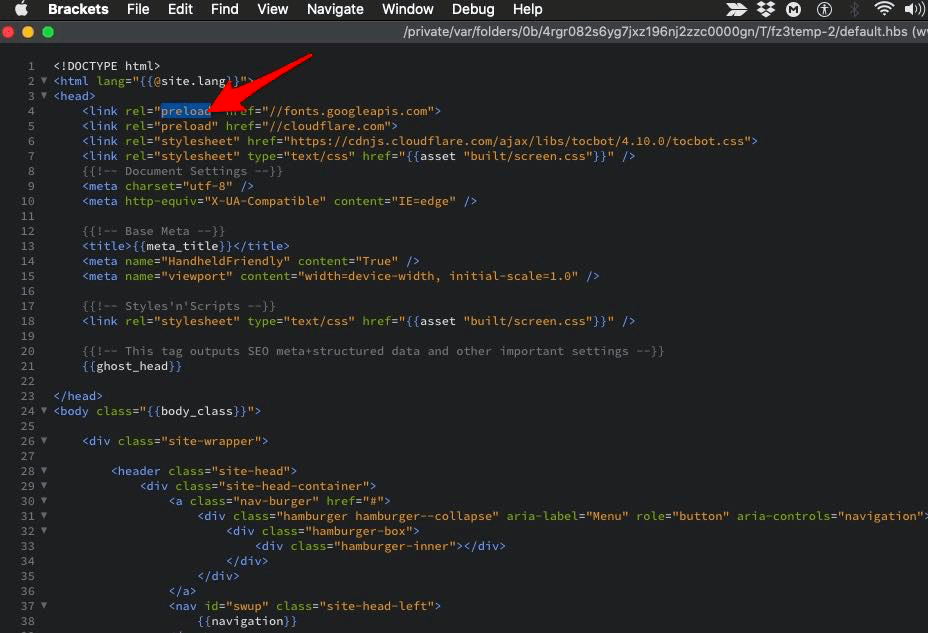Click the highlighted preload text on line 4
This screenshot has width=928, height=633.
[186, 111]
